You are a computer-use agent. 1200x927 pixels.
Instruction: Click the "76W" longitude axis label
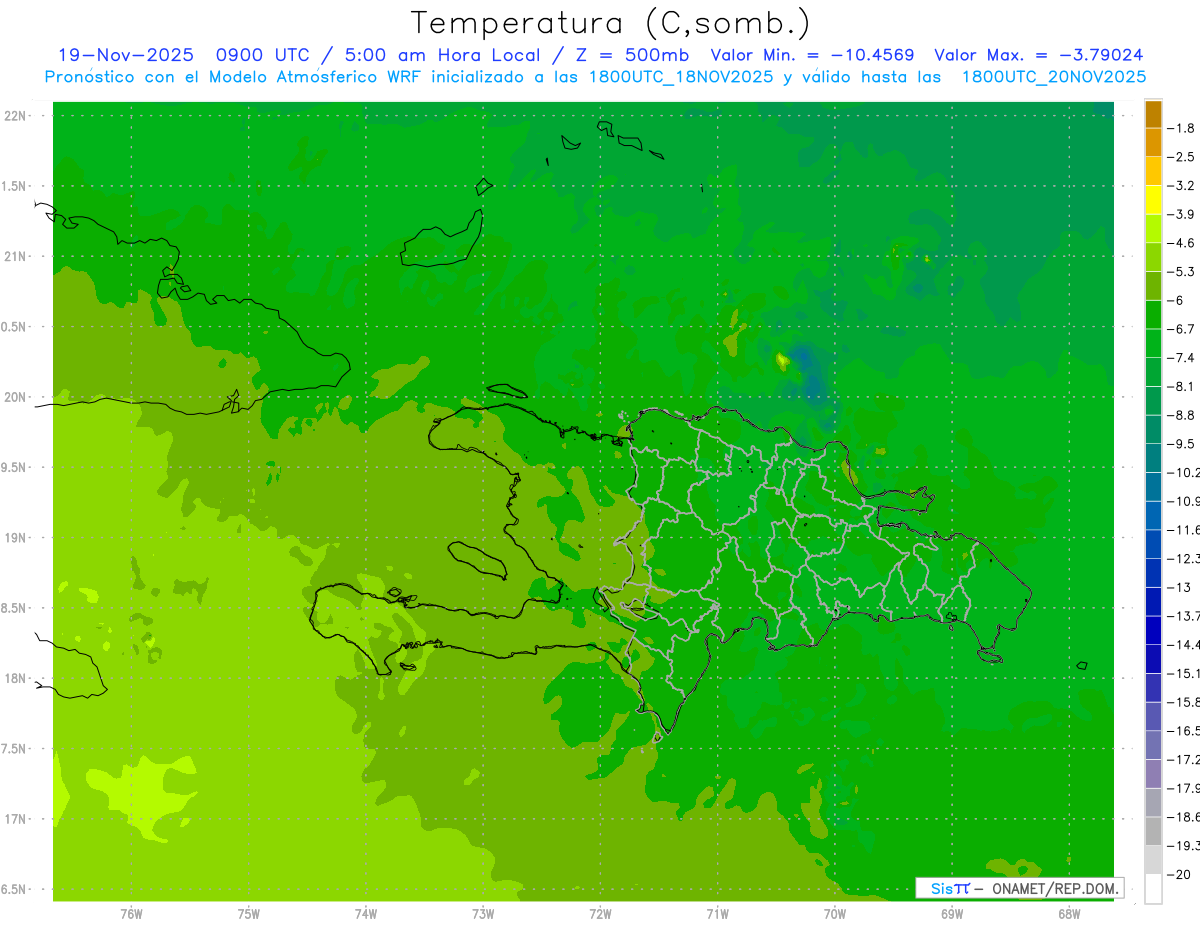(131, 914)
